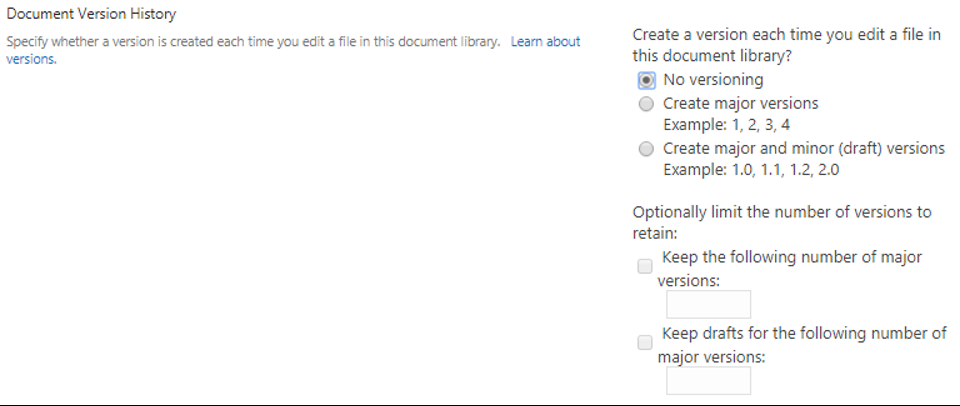
Task: Click the 'Example: 1.0, 1.1, 1.2, 2.0' text
Action: (x=751, y=170)
